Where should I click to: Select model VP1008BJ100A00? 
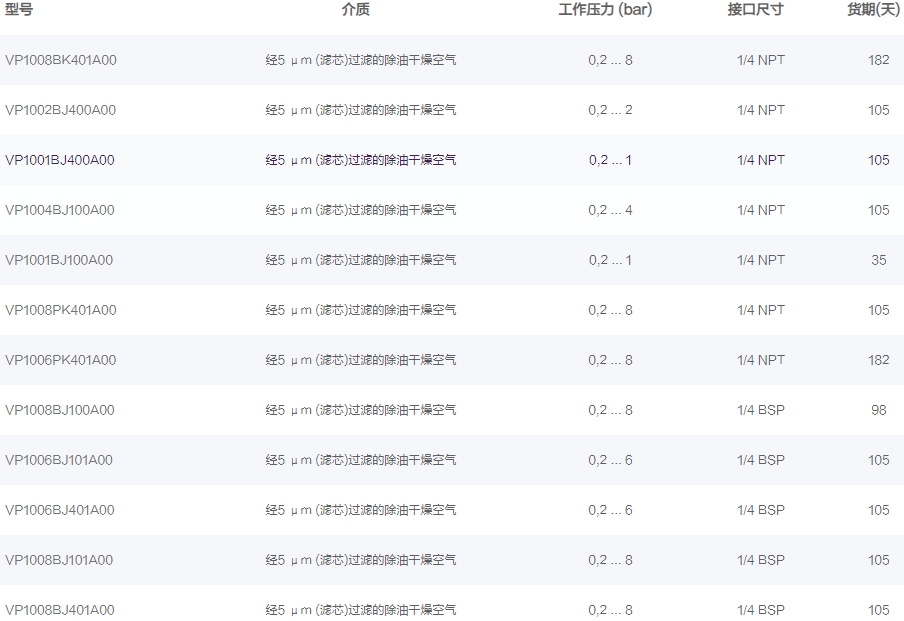point(60,410)
